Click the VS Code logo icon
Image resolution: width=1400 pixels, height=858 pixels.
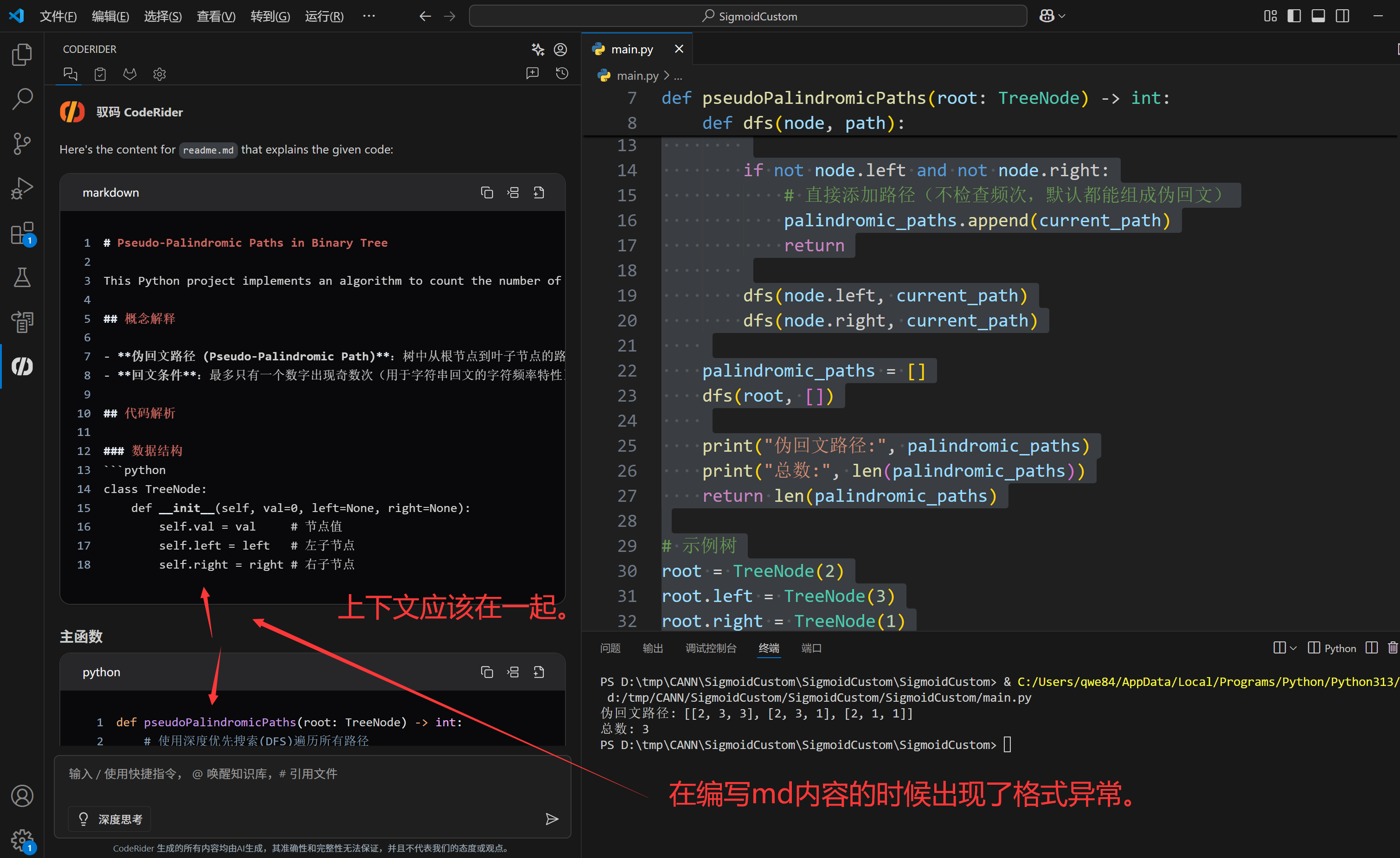coord(17,16)
